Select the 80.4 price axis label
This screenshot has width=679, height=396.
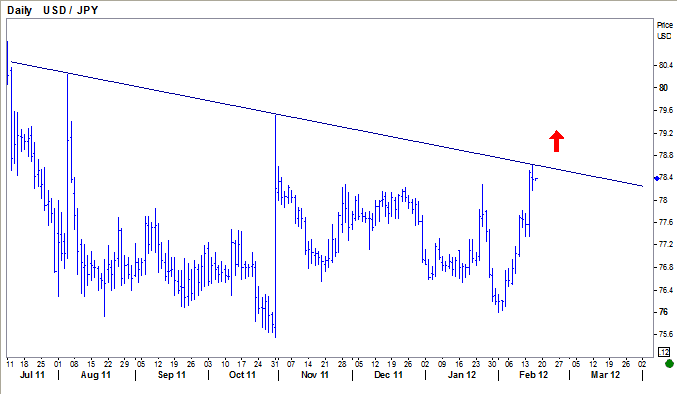(x=666, y=65)
